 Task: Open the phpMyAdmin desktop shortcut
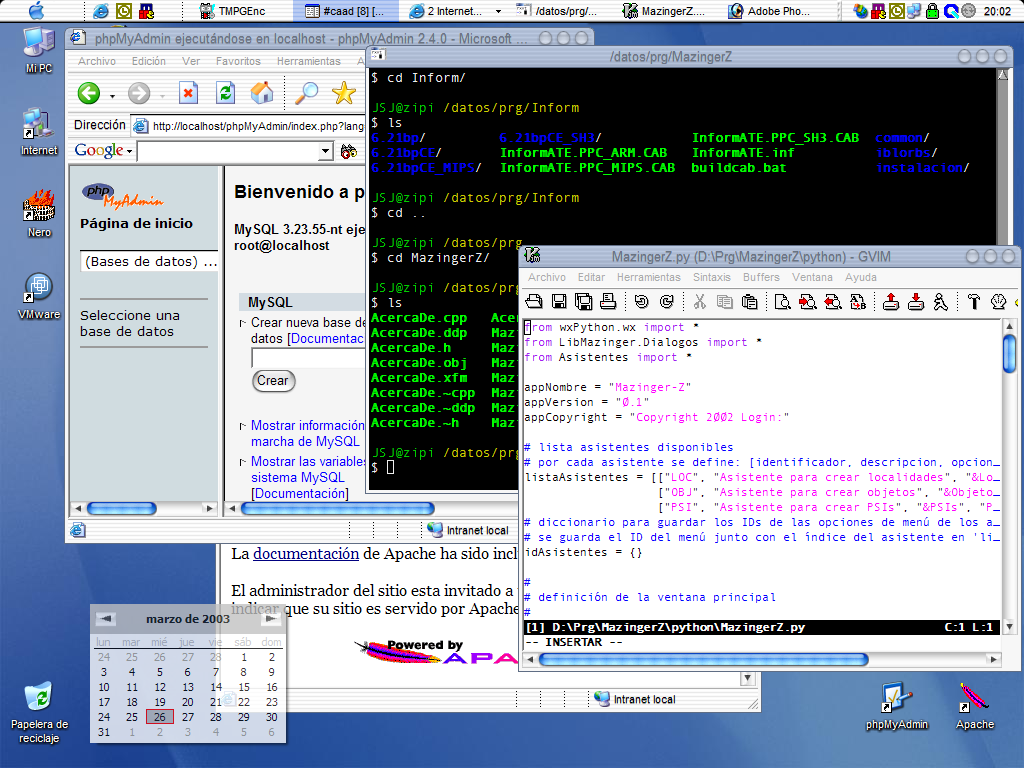pos(897,707)
